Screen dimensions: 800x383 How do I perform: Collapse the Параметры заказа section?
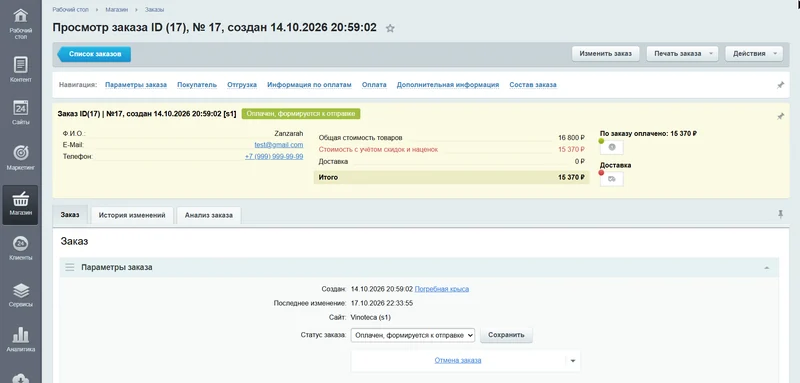(x=766, y=268)
